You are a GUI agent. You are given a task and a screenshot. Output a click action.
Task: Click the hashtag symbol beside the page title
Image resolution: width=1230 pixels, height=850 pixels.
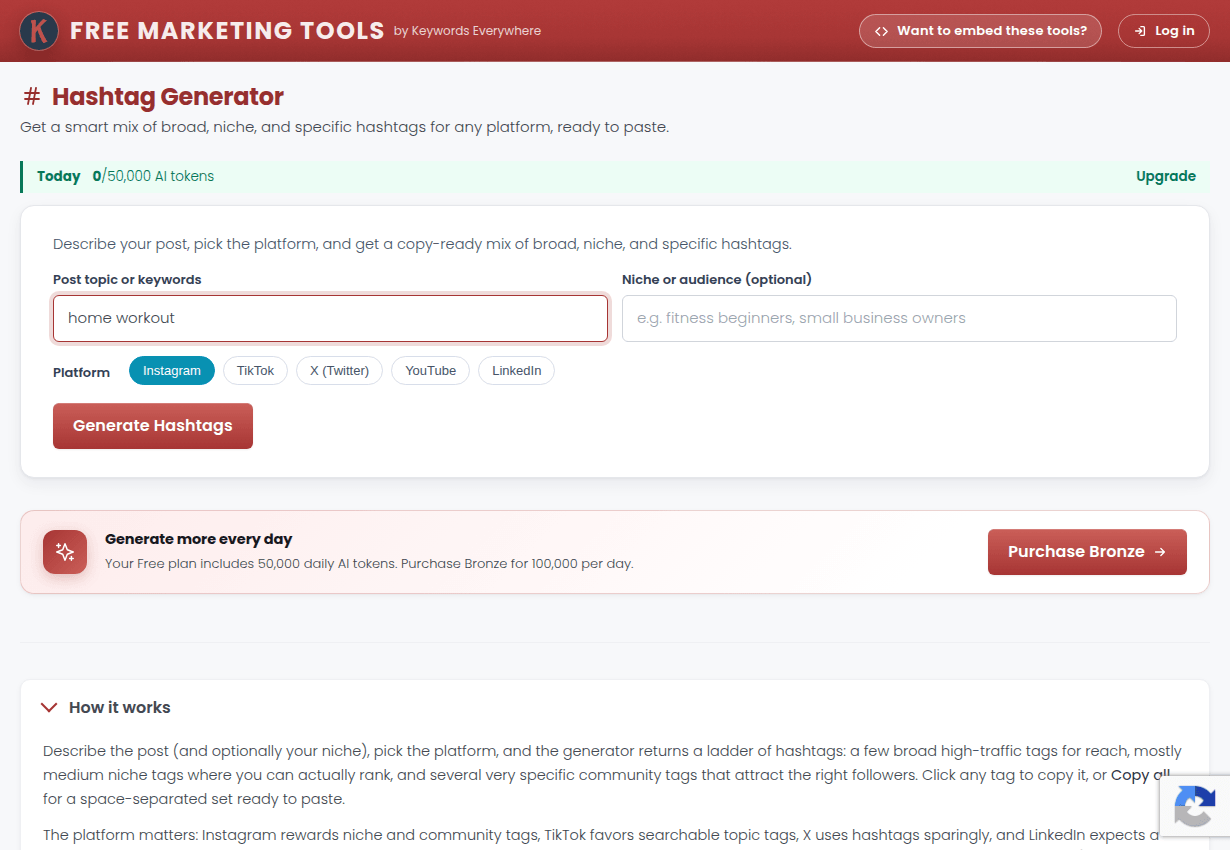click(x=32, y=97)
